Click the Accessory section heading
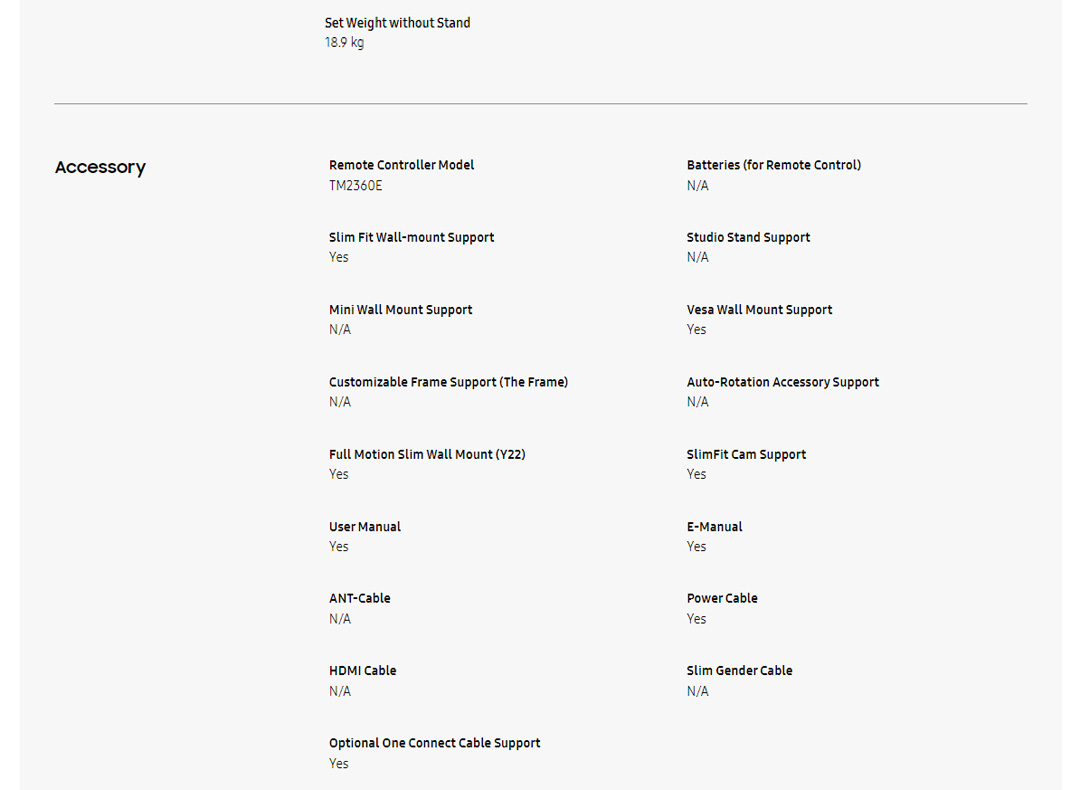 (x=100, y=167)
